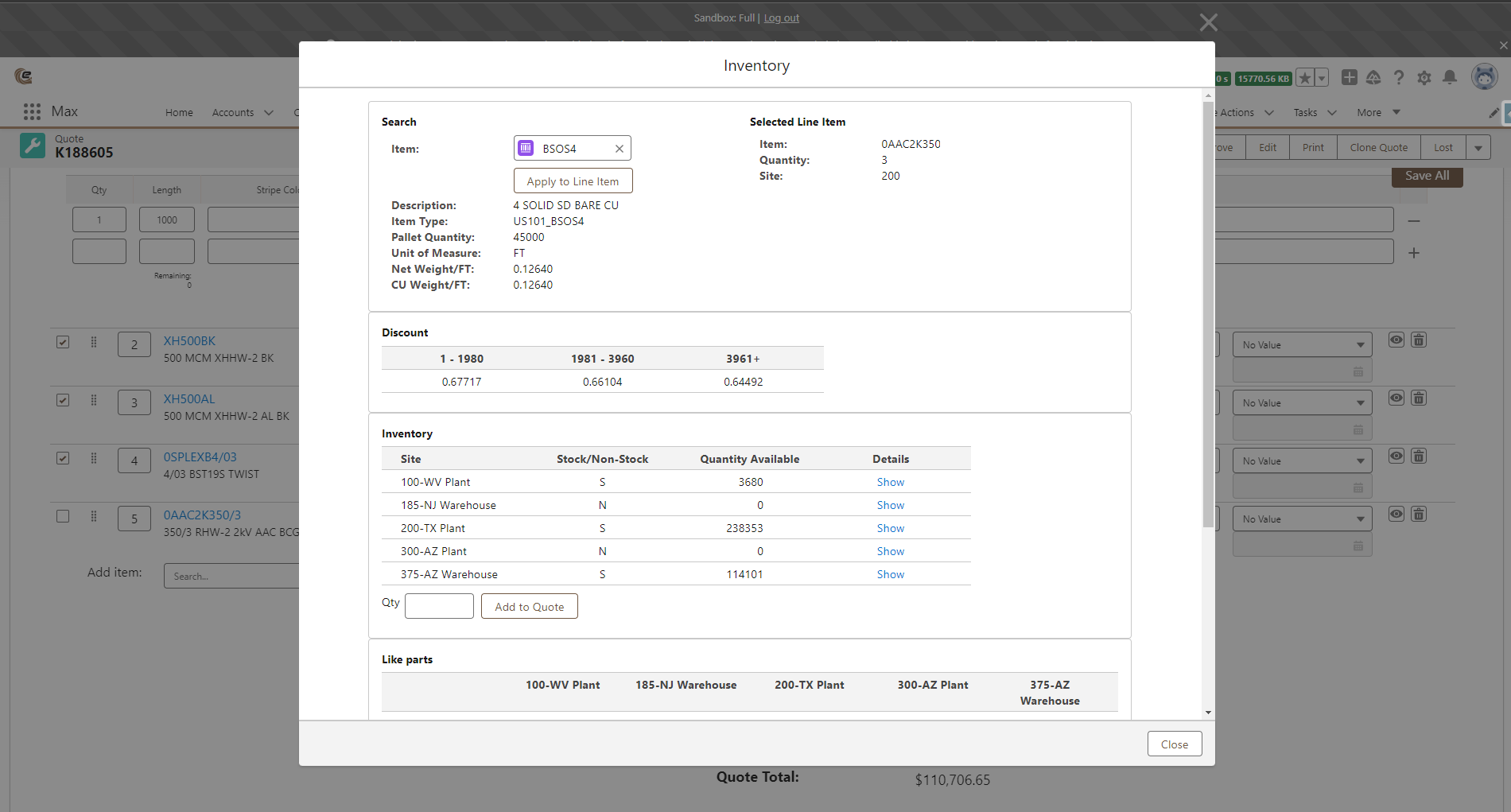The height and width of the screenshot is (812, 1511).
Task: Favorite this page with the star icon
Action: coord(1303,77)
